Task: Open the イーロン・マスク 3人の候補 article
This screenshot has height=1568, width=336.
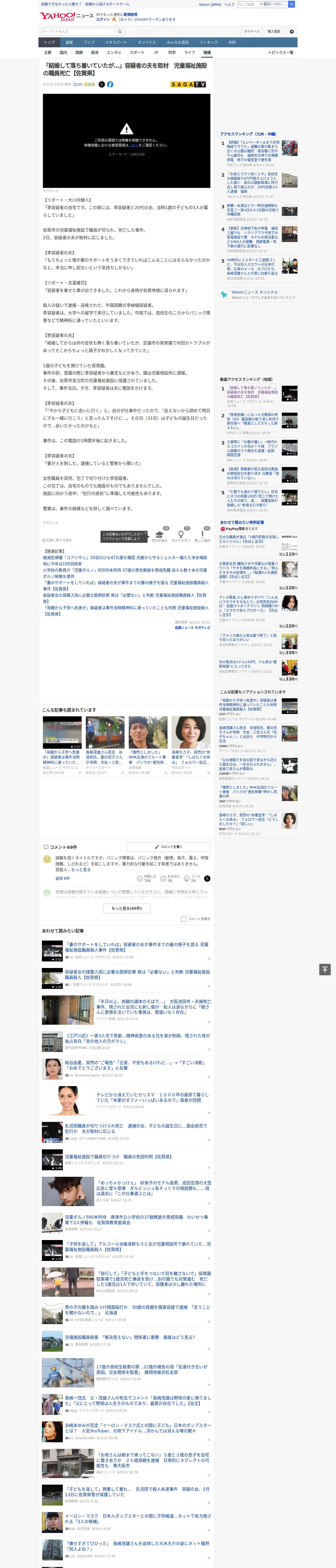Action: (138, 1519)
